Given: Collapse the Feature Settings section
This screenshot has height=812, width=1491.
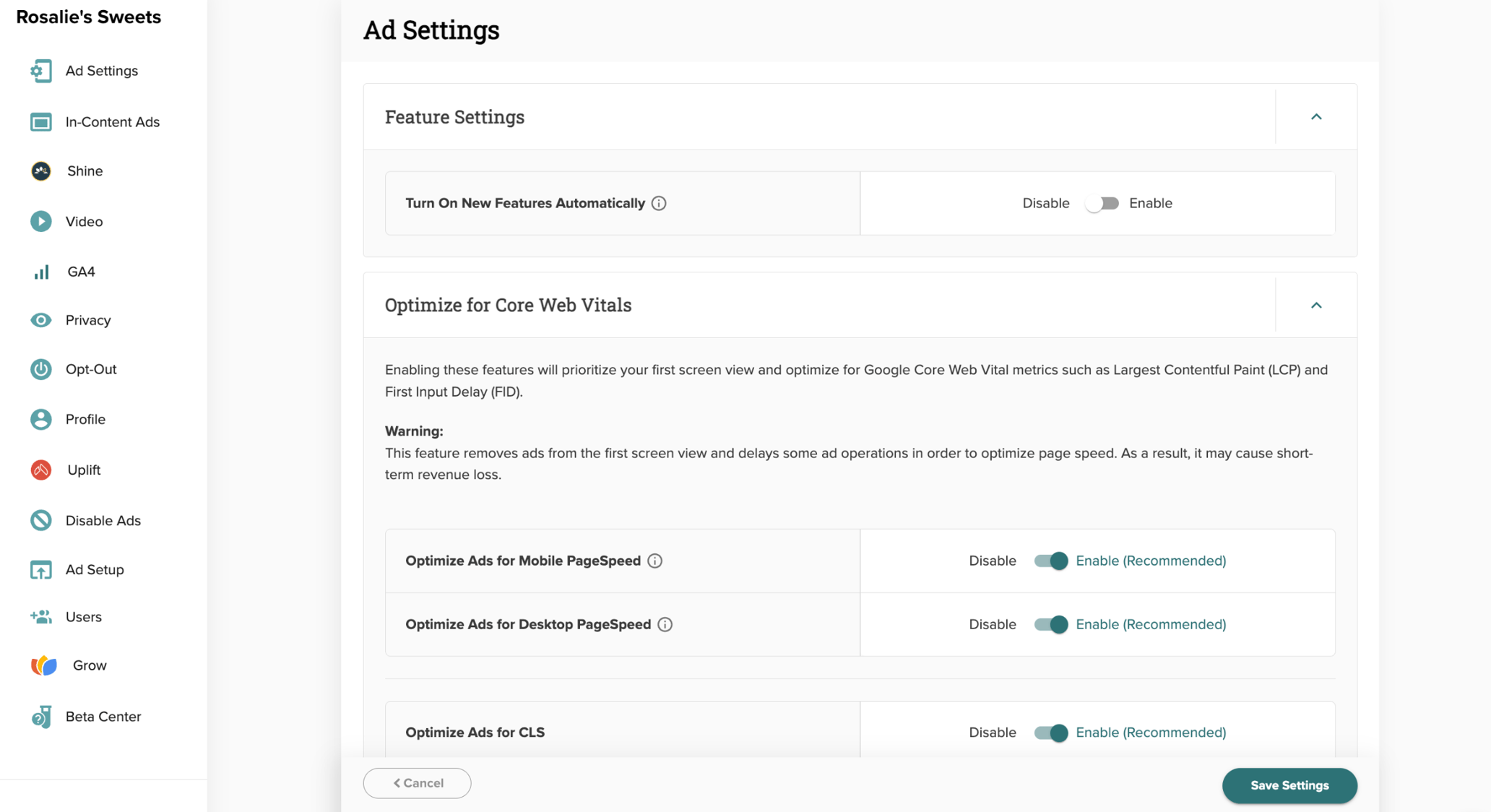Looking at the screenshot, I should 1316,116.
